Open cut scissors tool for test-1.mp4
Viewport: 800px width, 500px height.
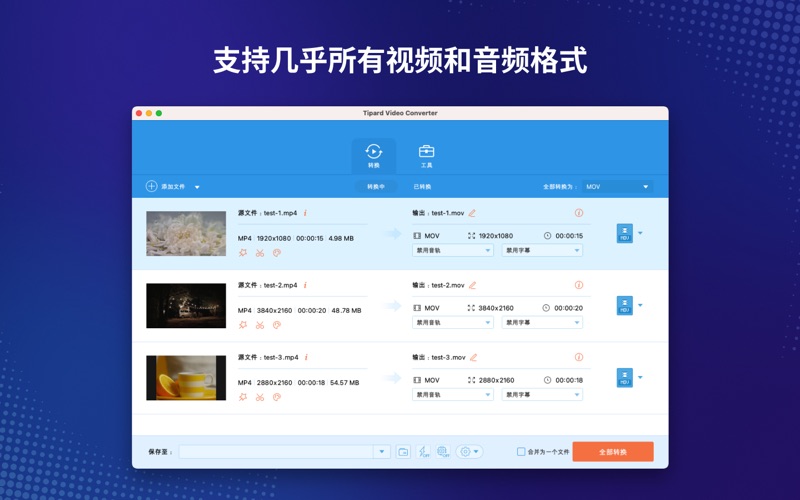tap(260, 253)
